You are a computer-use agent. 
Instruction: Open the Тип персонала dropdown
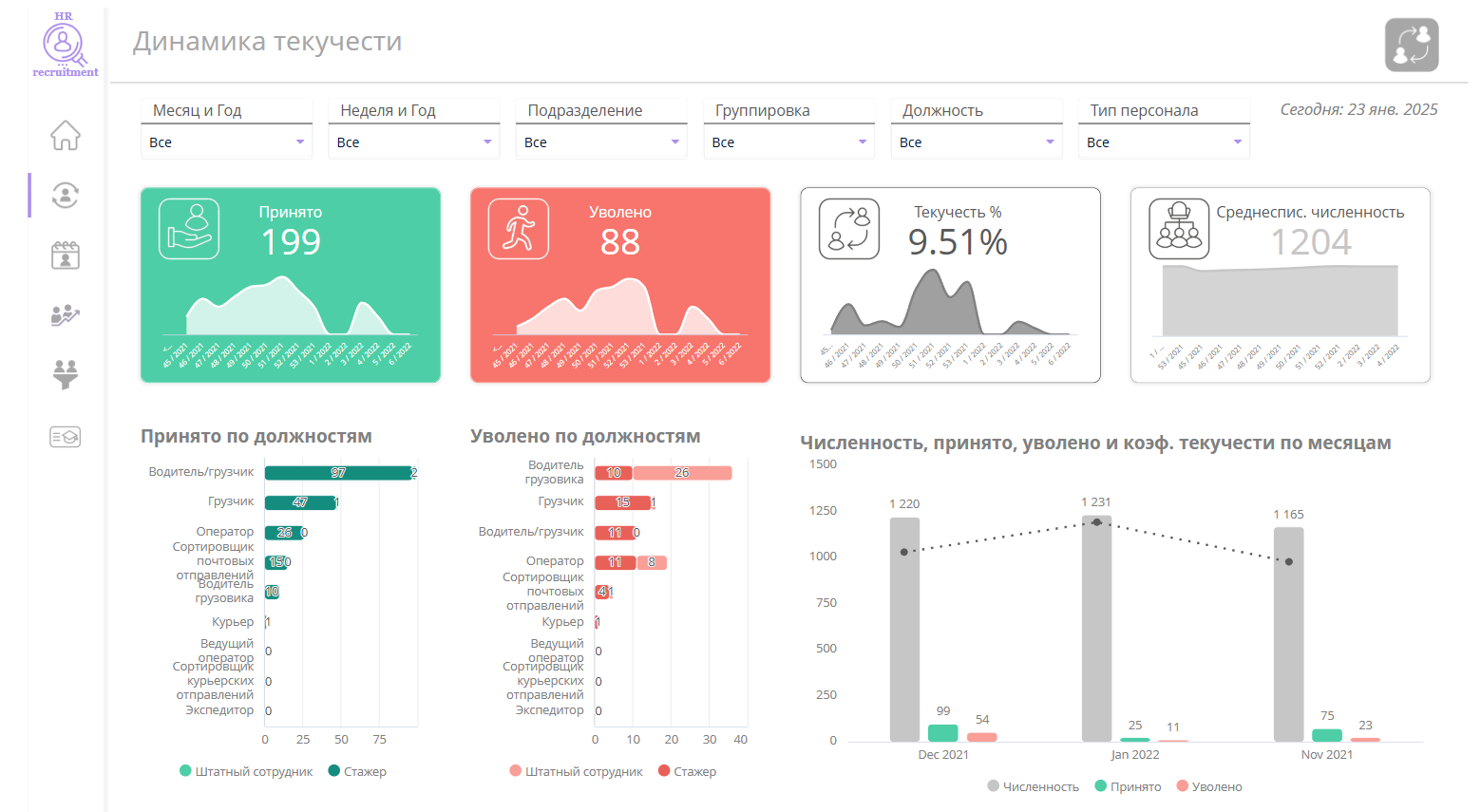1164,142
